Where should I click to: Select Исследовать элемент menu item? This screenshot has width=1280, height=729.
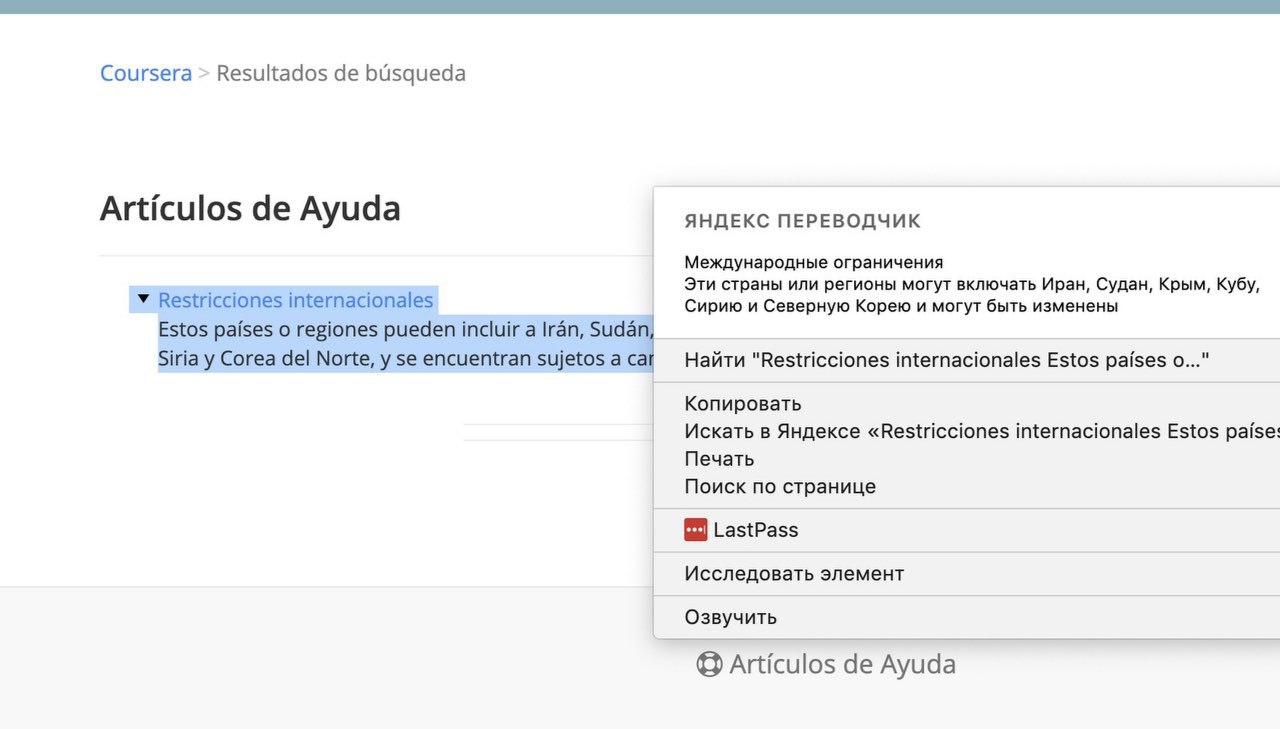966,574
